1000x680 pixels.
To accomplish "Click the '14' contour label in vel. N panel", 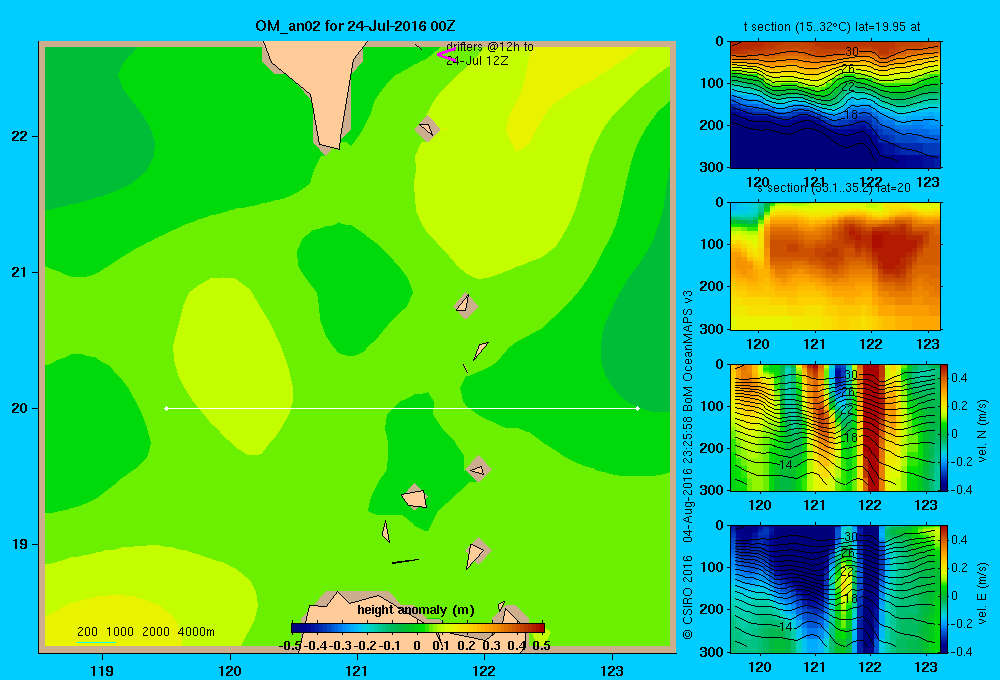I will click(x=785, y=464).
